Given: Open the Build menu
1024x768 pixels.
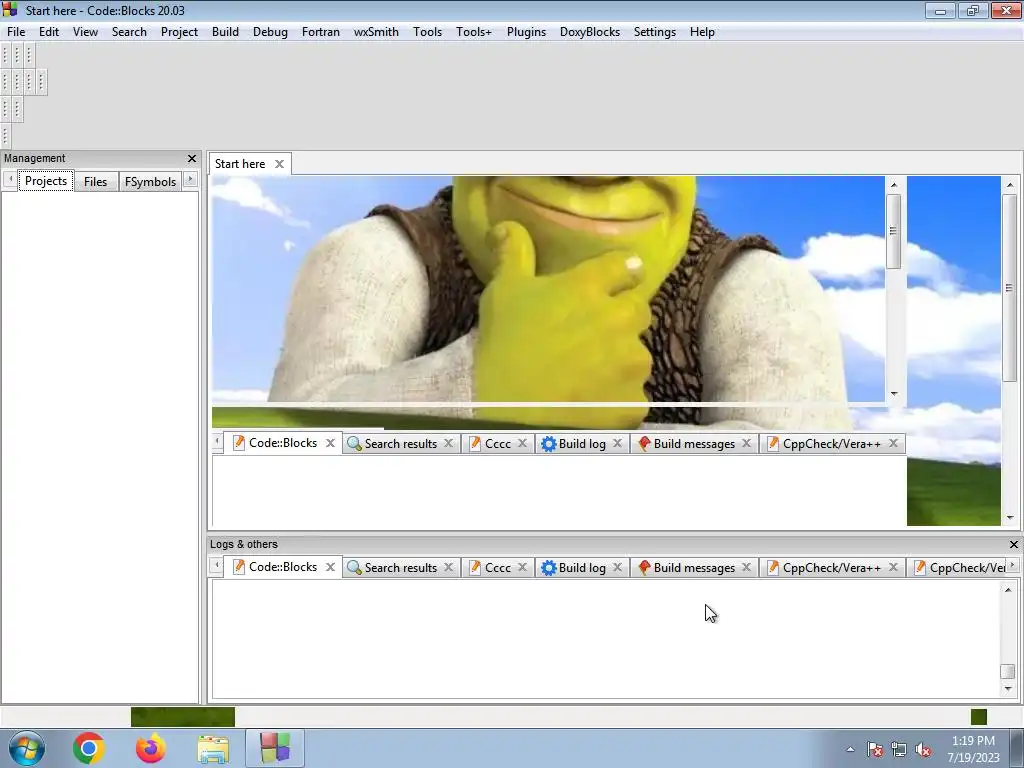Looking at the screenshot, I should tap(225, 32).
